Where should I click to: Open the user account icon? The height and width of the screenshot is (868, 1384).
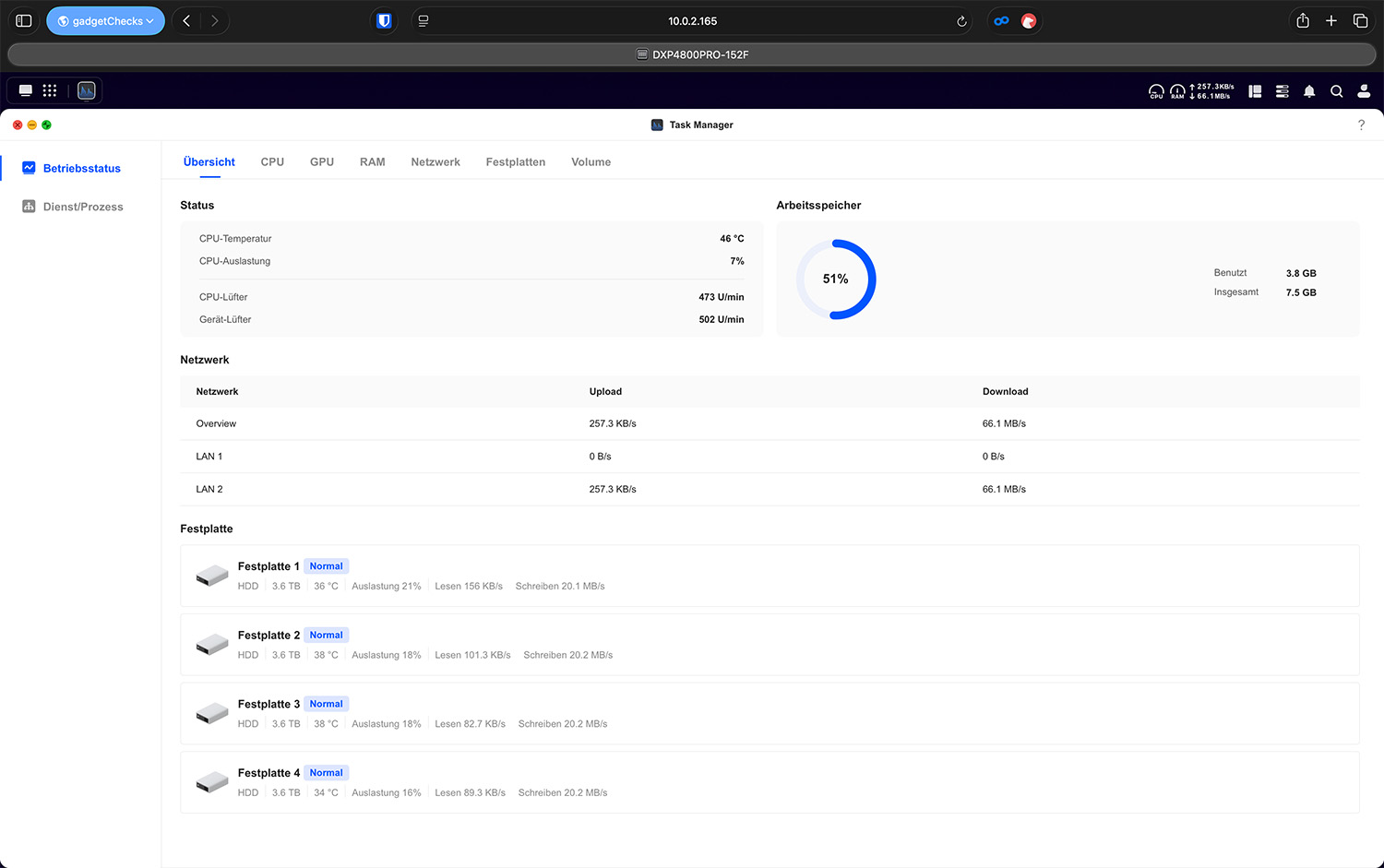[1364, 91]
